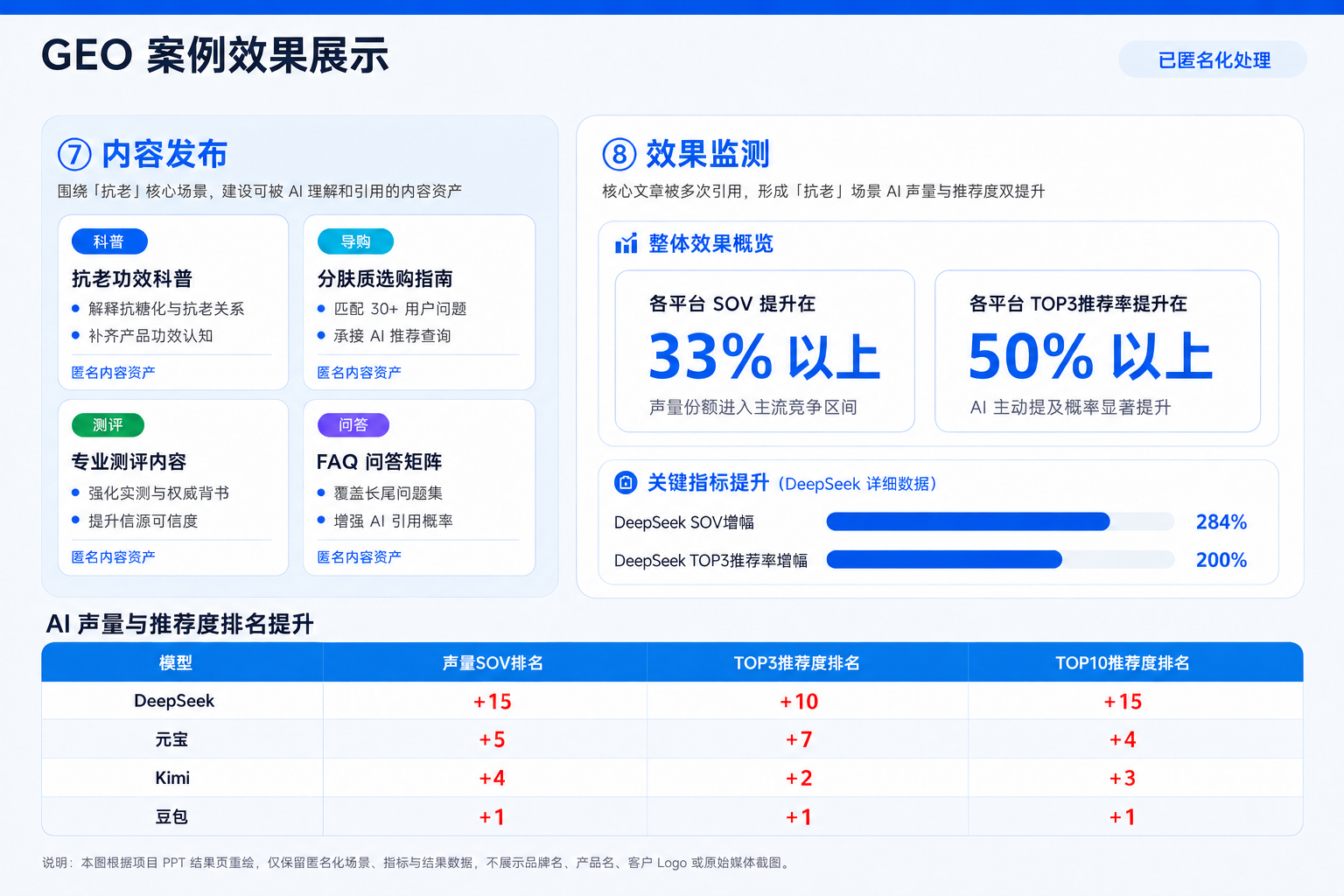The width and height of the screenshot is (1344, 896).
Task: Click the icon beside 关键指标提升
Action: coord(626,482)
